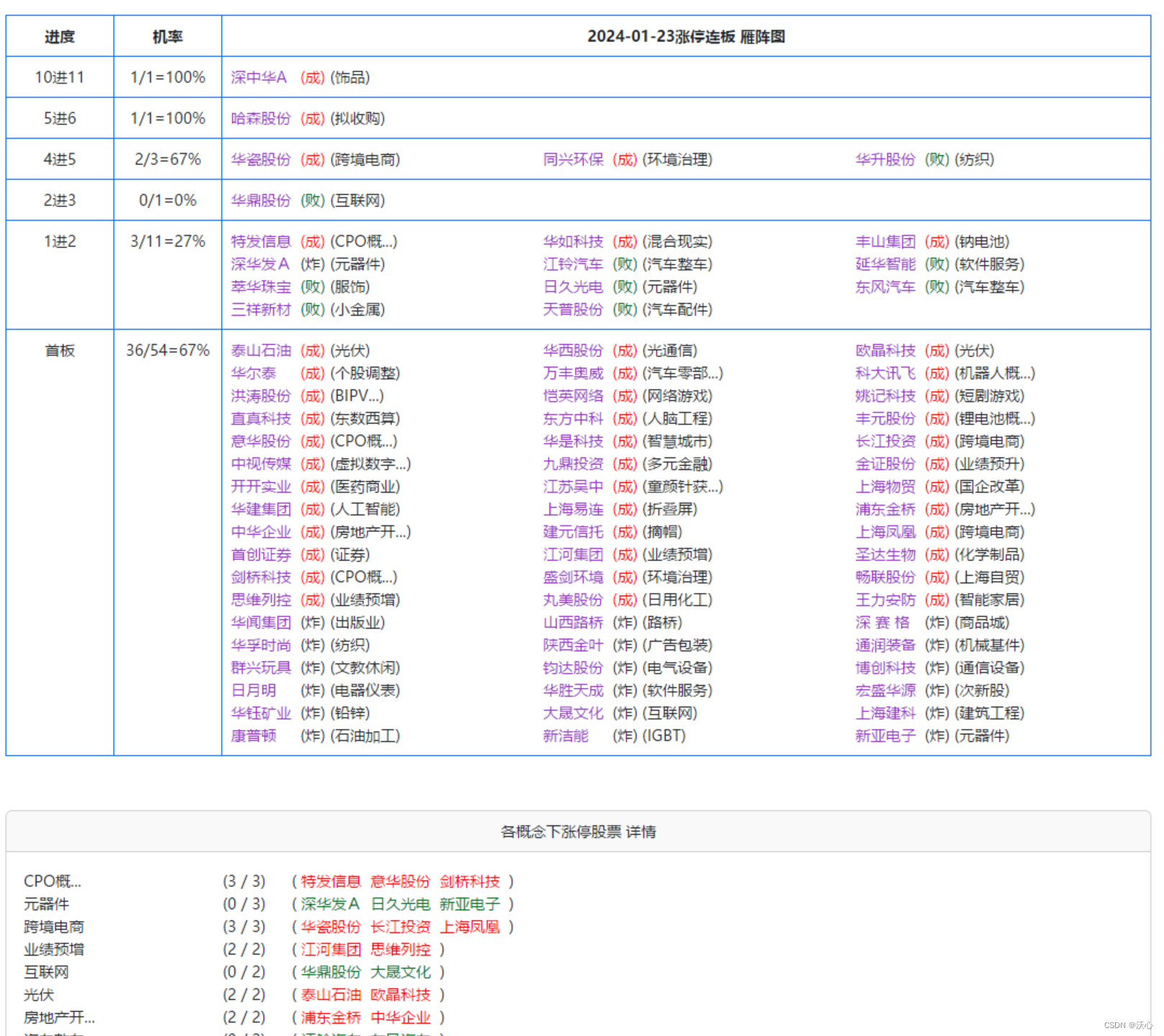The image size is (1164, 1036).
Task: Open the 开开实业 stock link
Action: tap(261, 487)
